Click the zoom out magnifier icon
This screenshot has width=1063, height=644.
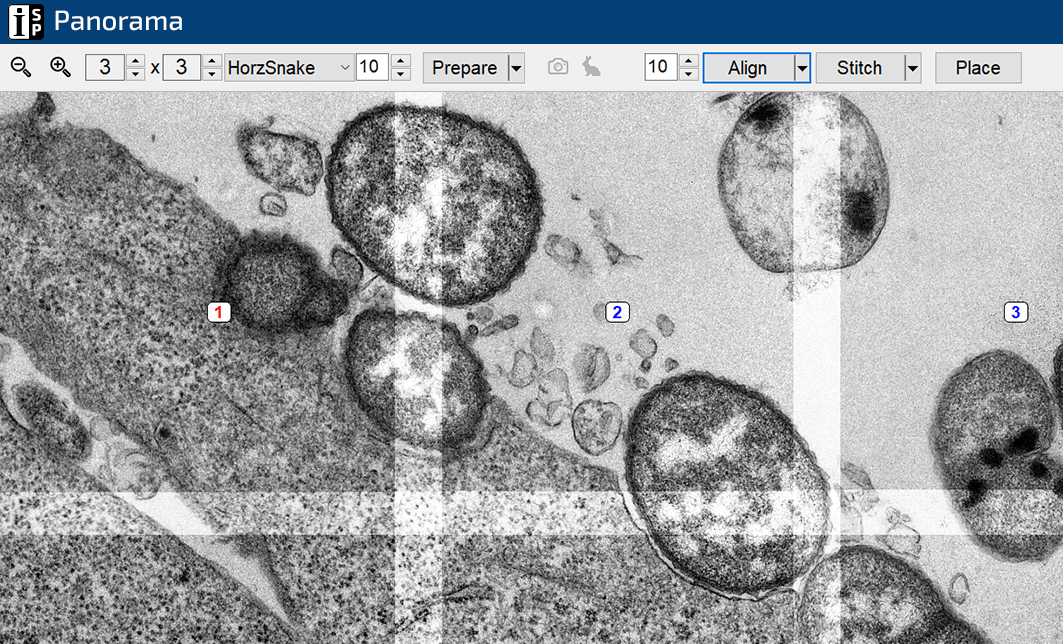(x=21, y=67)
